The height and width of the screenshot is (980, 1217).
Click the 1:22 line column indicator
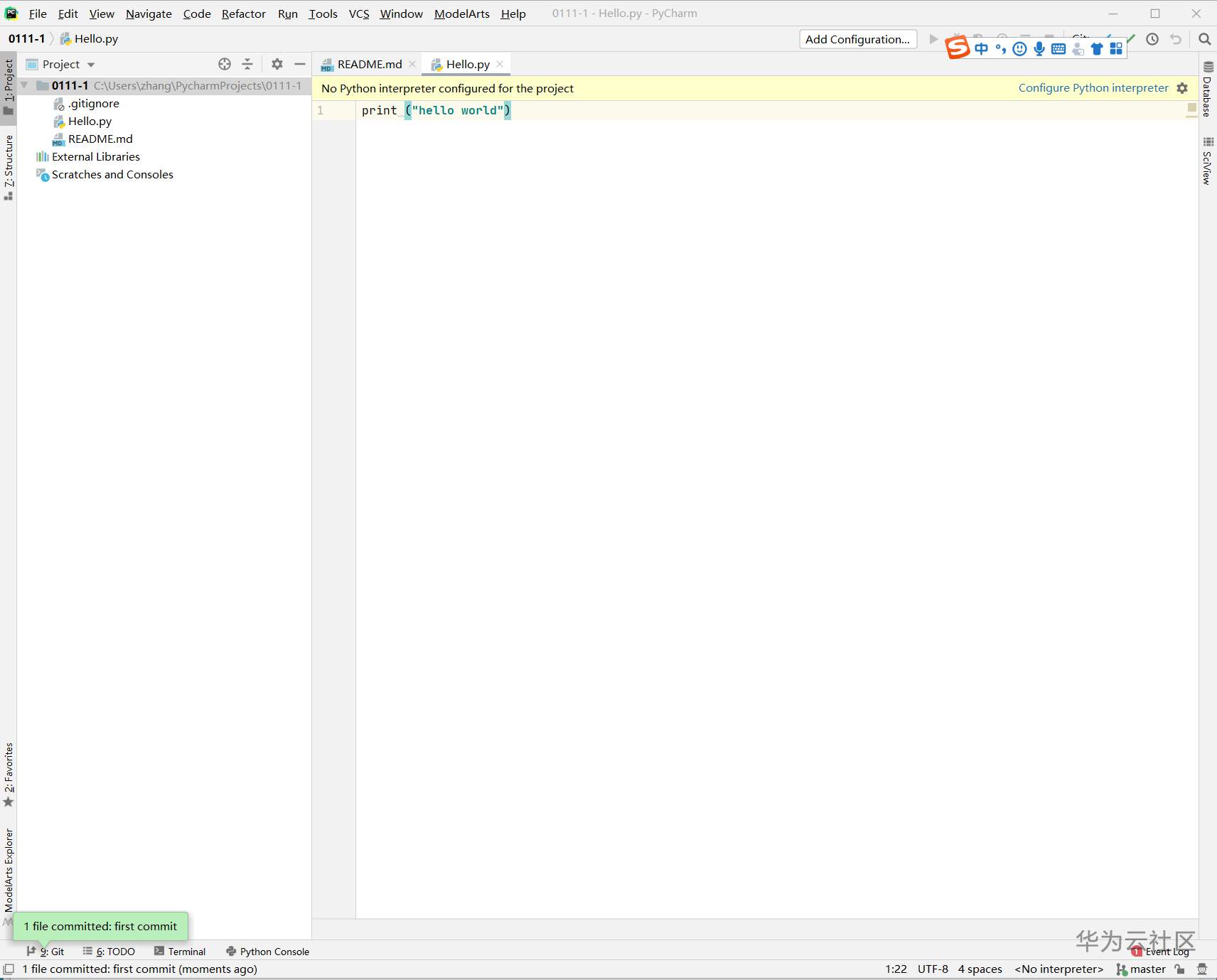(x=896, y=969)
